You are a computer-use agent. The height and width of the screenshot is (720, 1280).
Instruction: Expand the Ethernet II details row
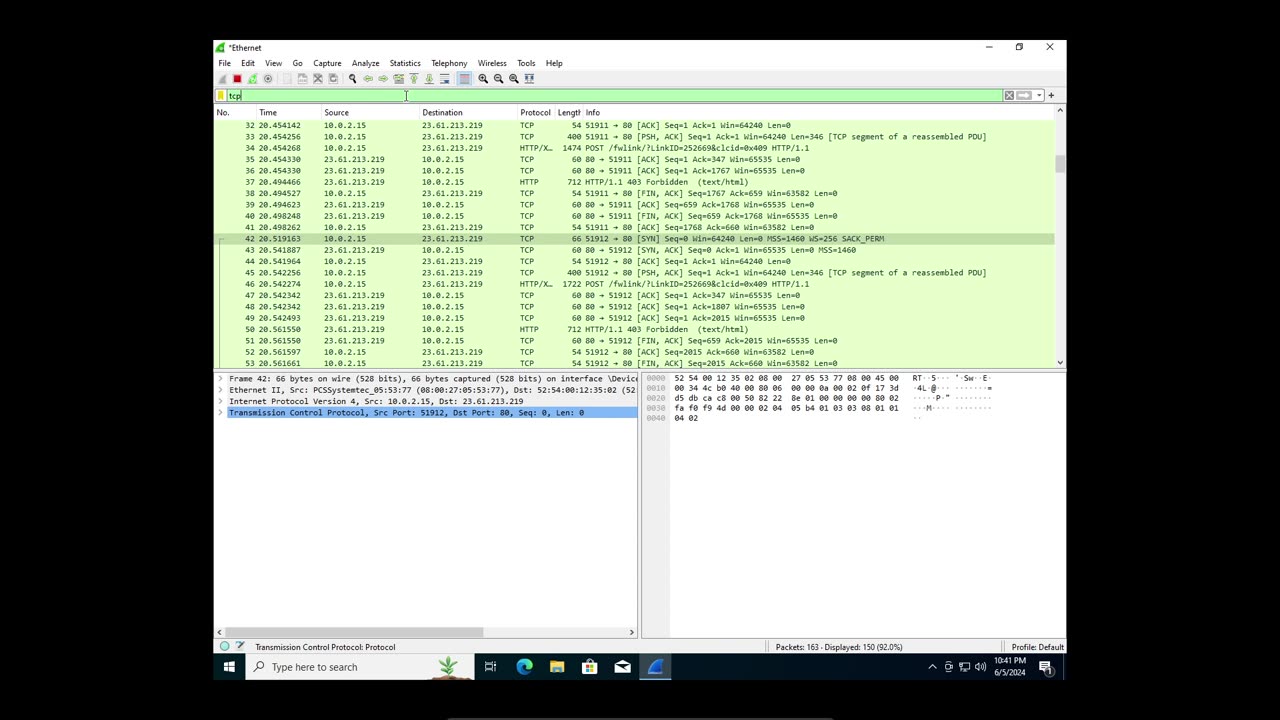click(x=221, y=390)
